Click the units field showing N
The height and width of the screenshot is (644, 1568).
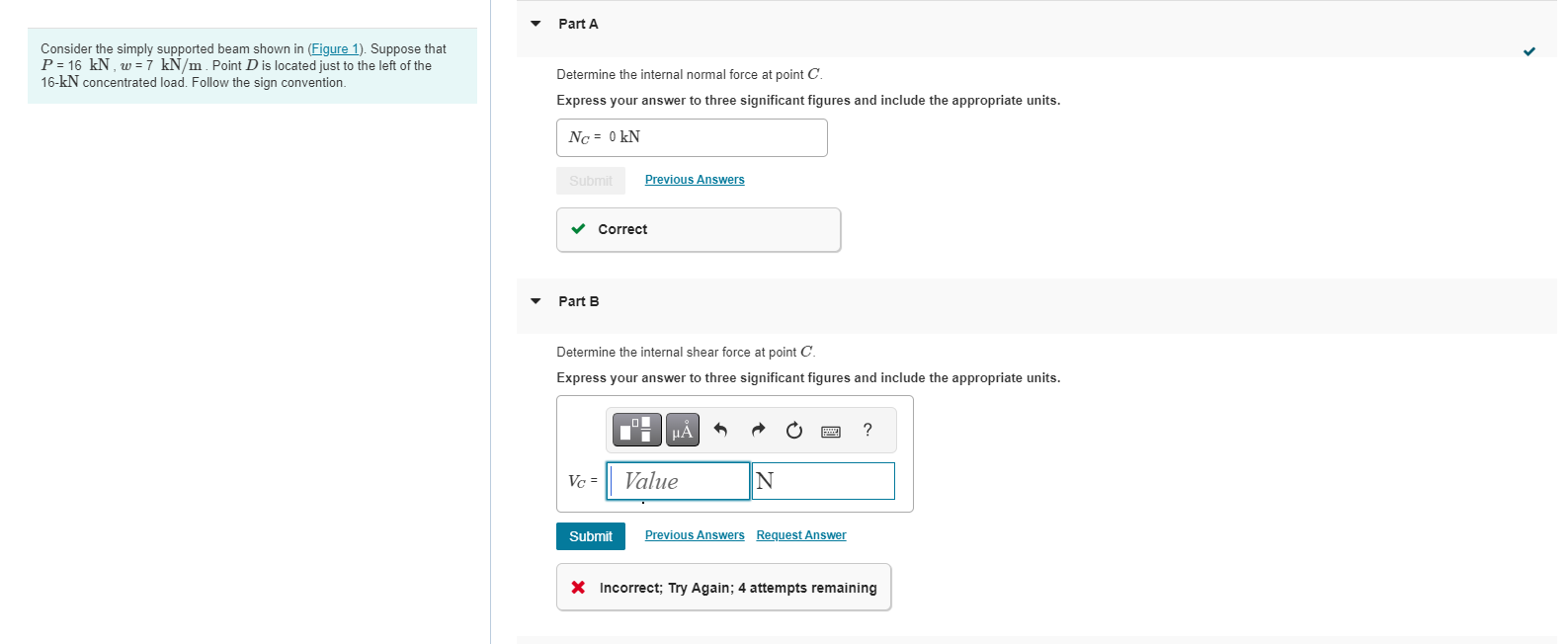click(x=822, y=481)
